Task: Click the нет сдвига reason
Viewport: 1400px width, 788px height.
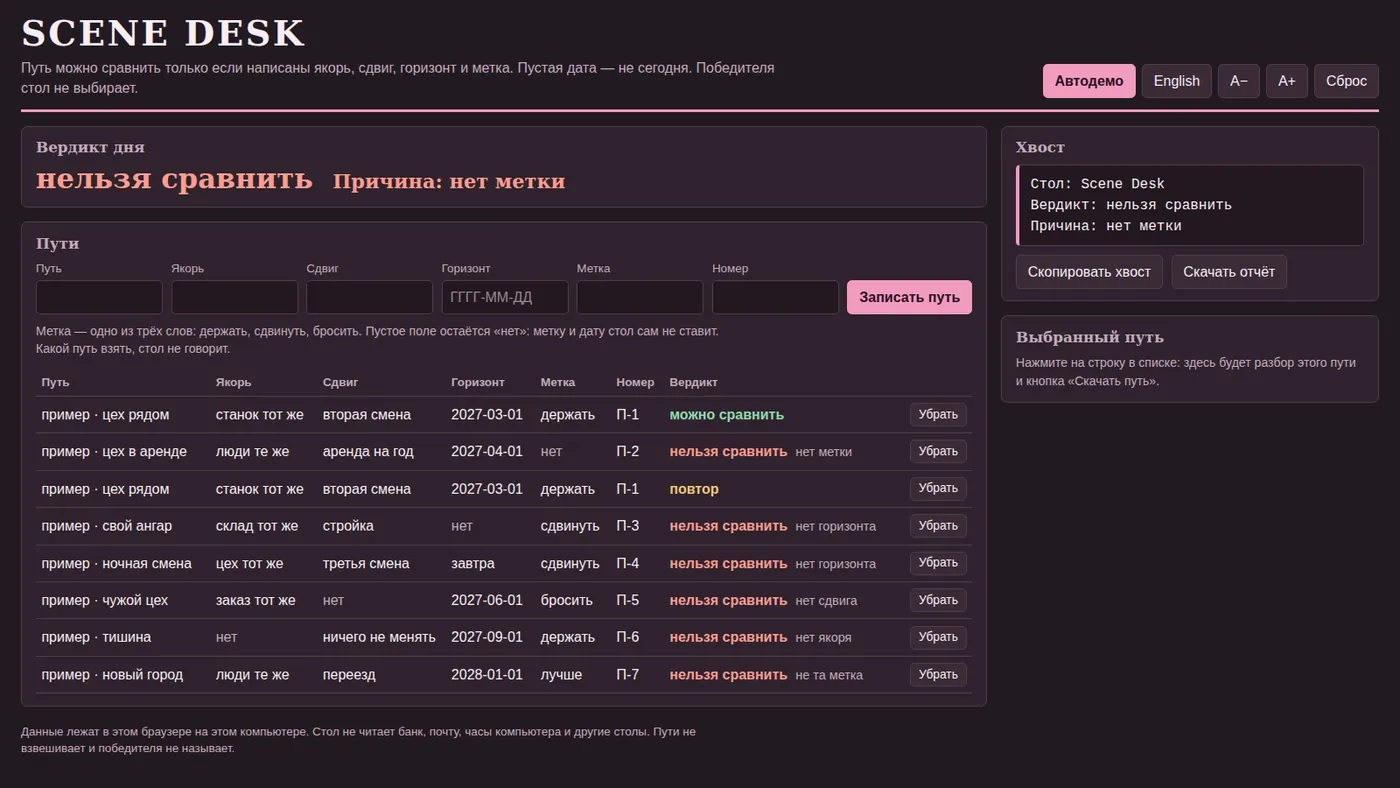Action: pyautogui.click(x=826, y=600)
